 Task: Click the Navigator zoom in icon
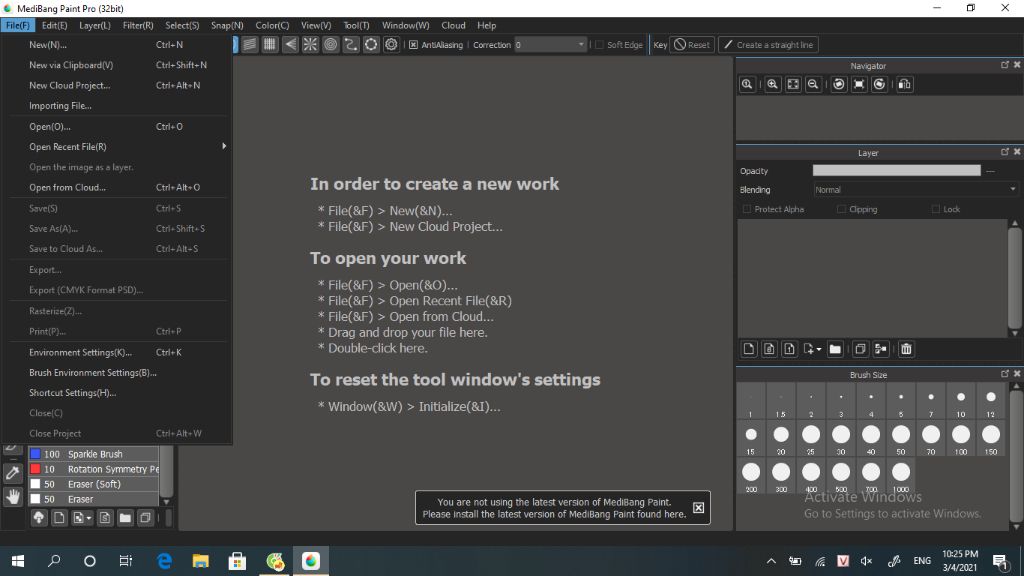pyautogui.click(x=773, y=84)
